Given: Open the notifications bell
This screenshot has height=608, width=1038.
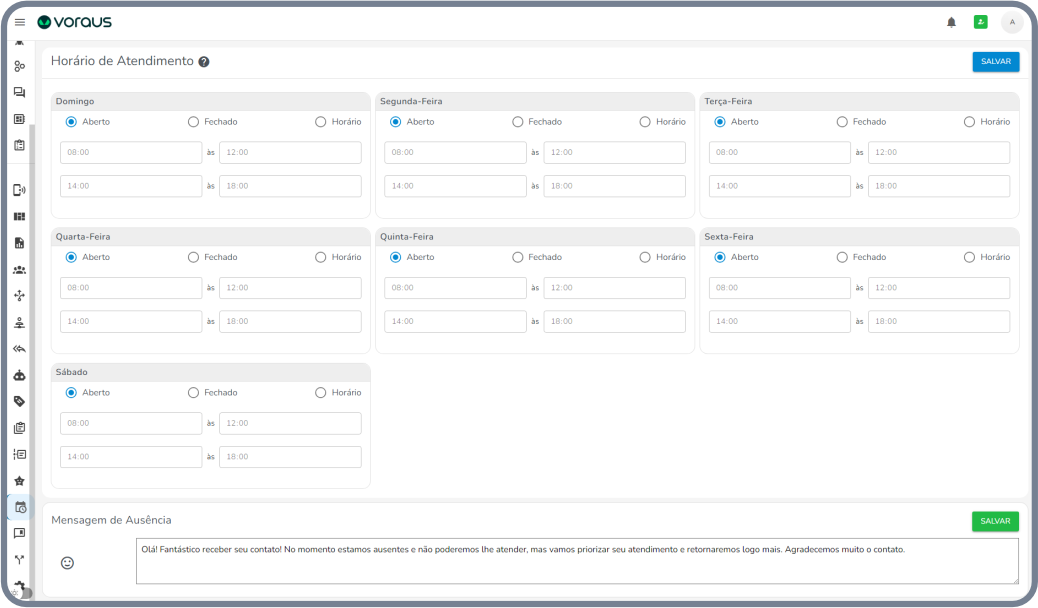Looking at the screenshot, I should pos(951,22).
